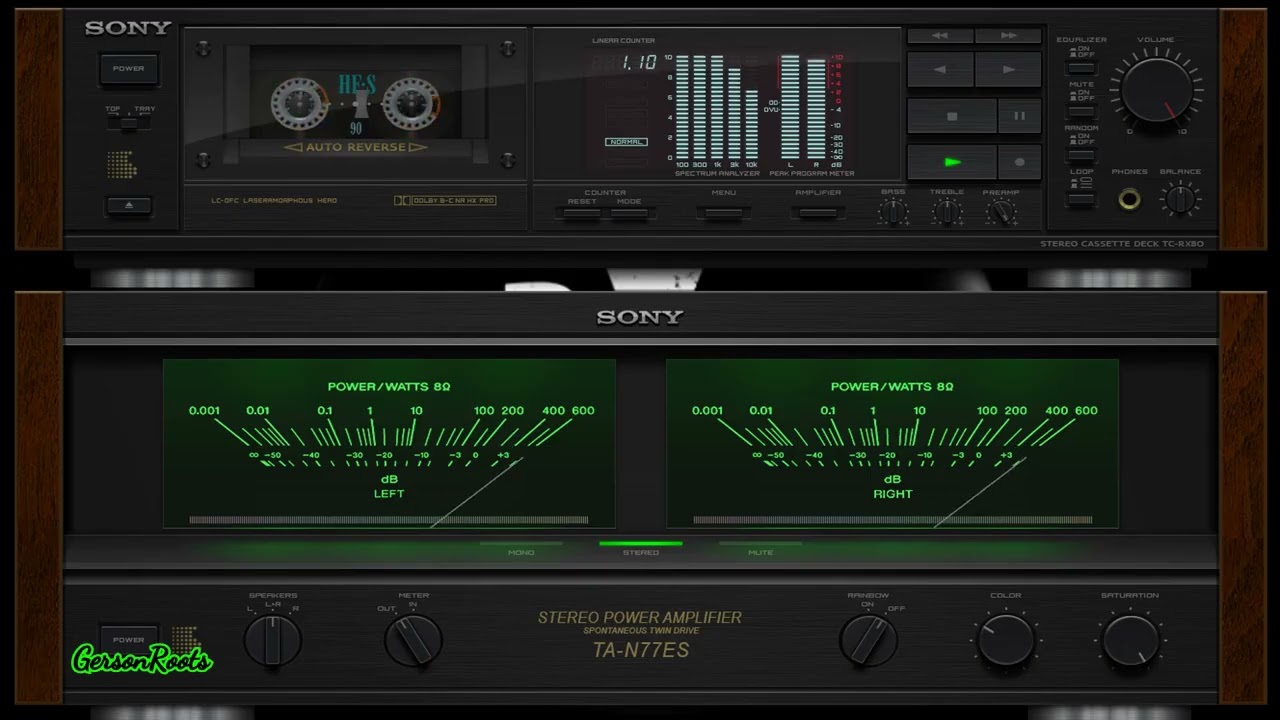Click the eject button on the cassette deck
The height and width of the screenshot is (720, 1280).
click(129, 206)
